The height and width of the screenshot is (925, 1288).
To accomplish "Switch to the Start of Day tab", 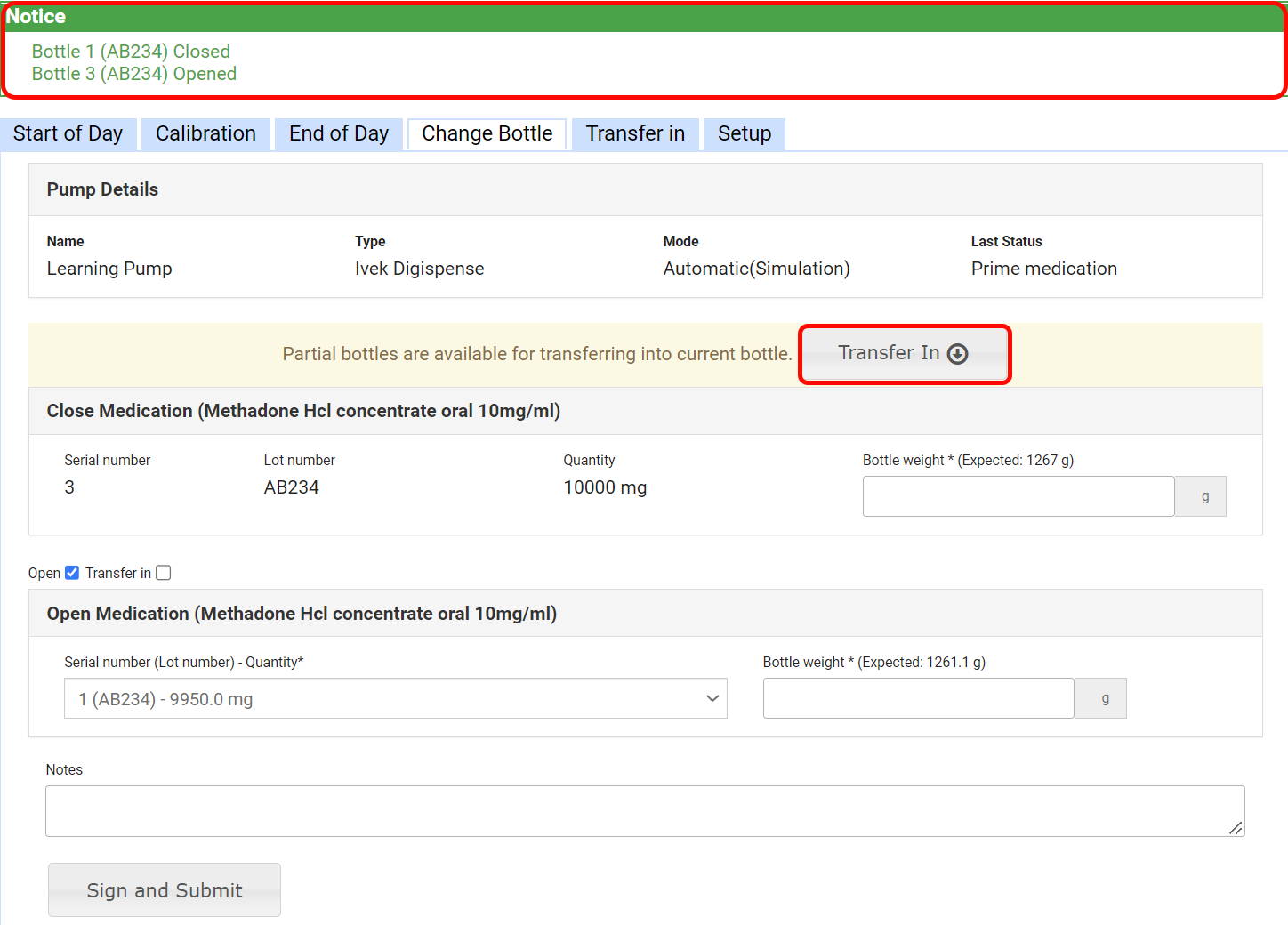I will pos(68,134).
